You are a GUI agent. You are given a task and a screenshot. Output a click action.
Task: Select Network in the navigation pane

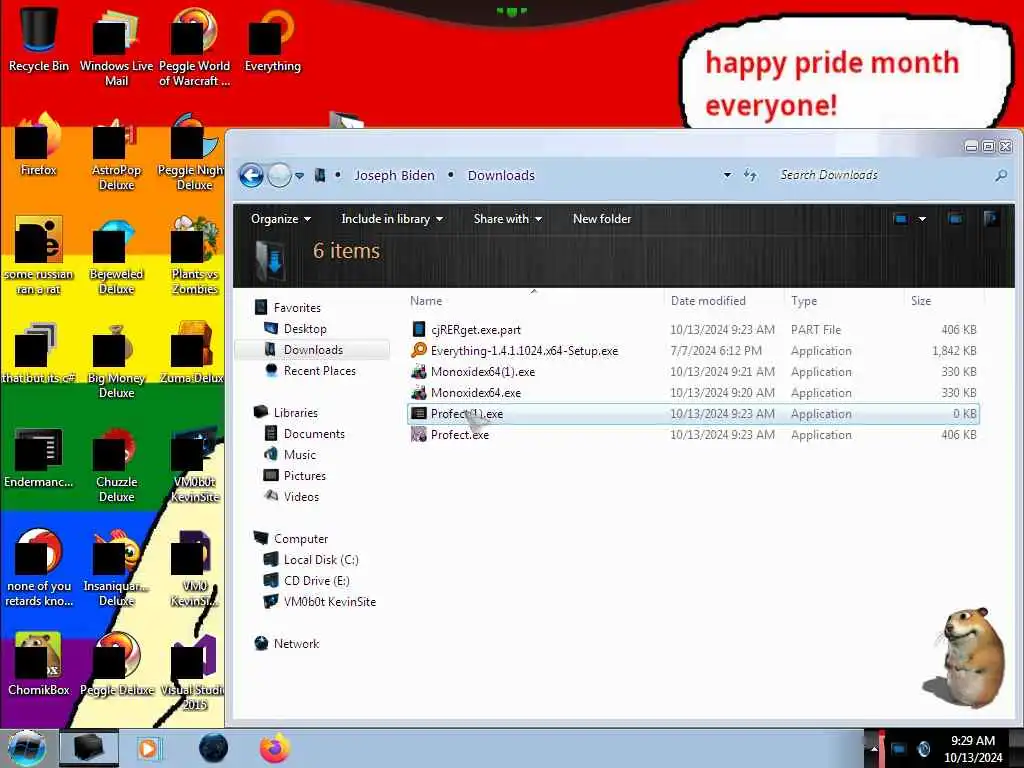[296, 644]
